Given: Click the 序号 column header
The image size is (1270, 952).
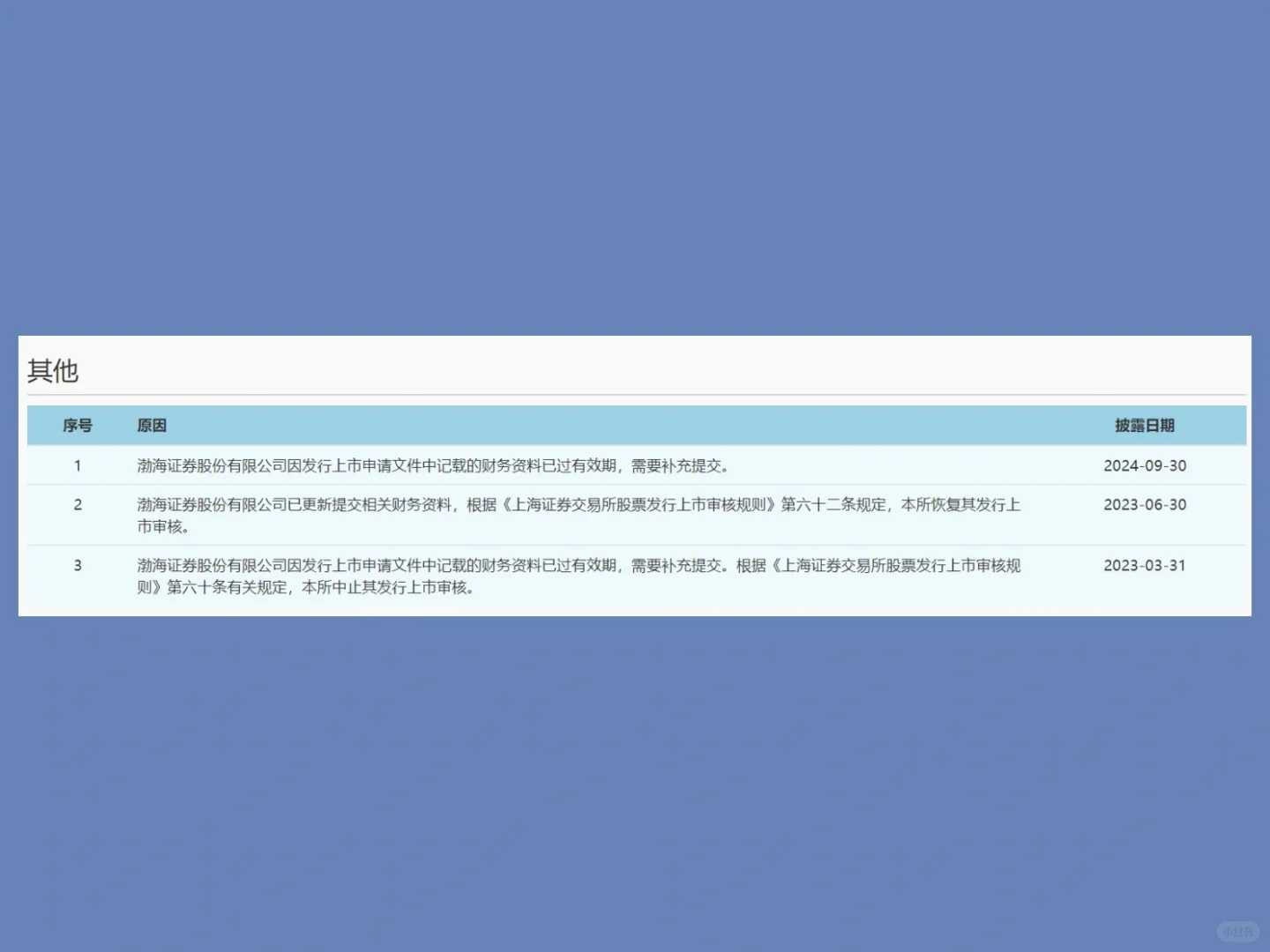Looking at the screenshot, I should (78, 426).
